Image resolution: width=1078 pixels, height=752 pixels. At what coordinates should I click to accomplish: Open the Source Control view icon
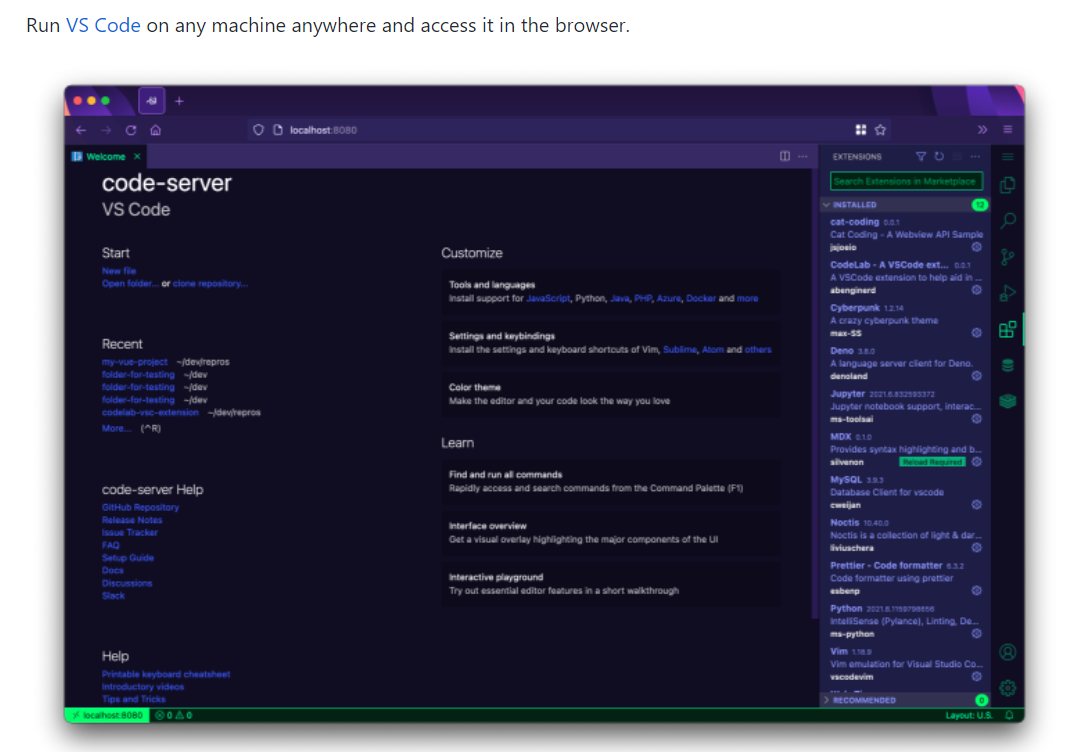coord(1007,257)
